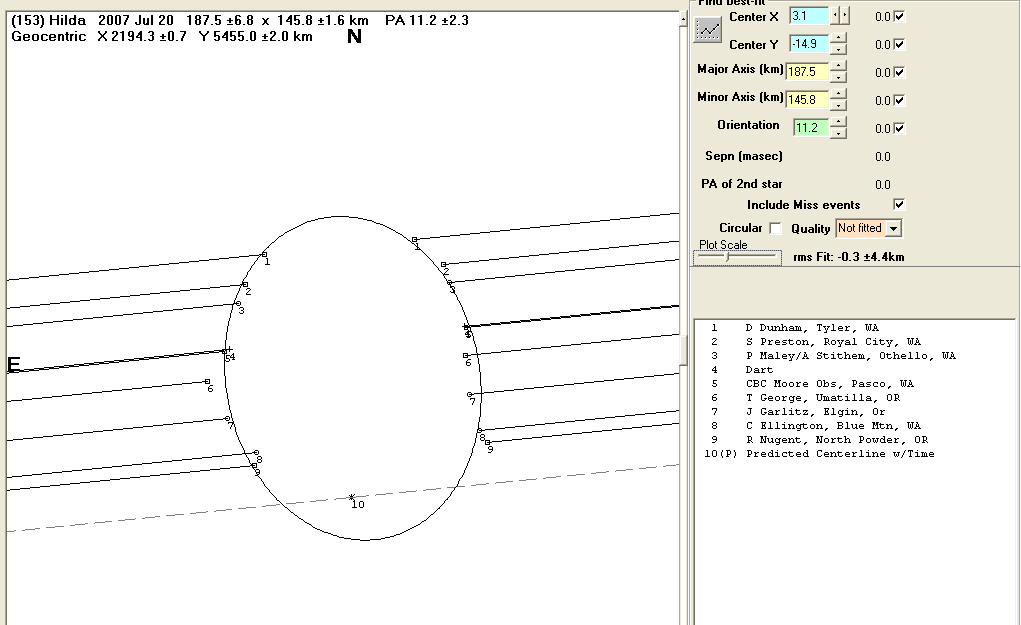Select row 'CBC Moore Obs, Pasco, WA'
Image resolution: width=1021 pixels, height=625 pixels.
pos(811,384)
